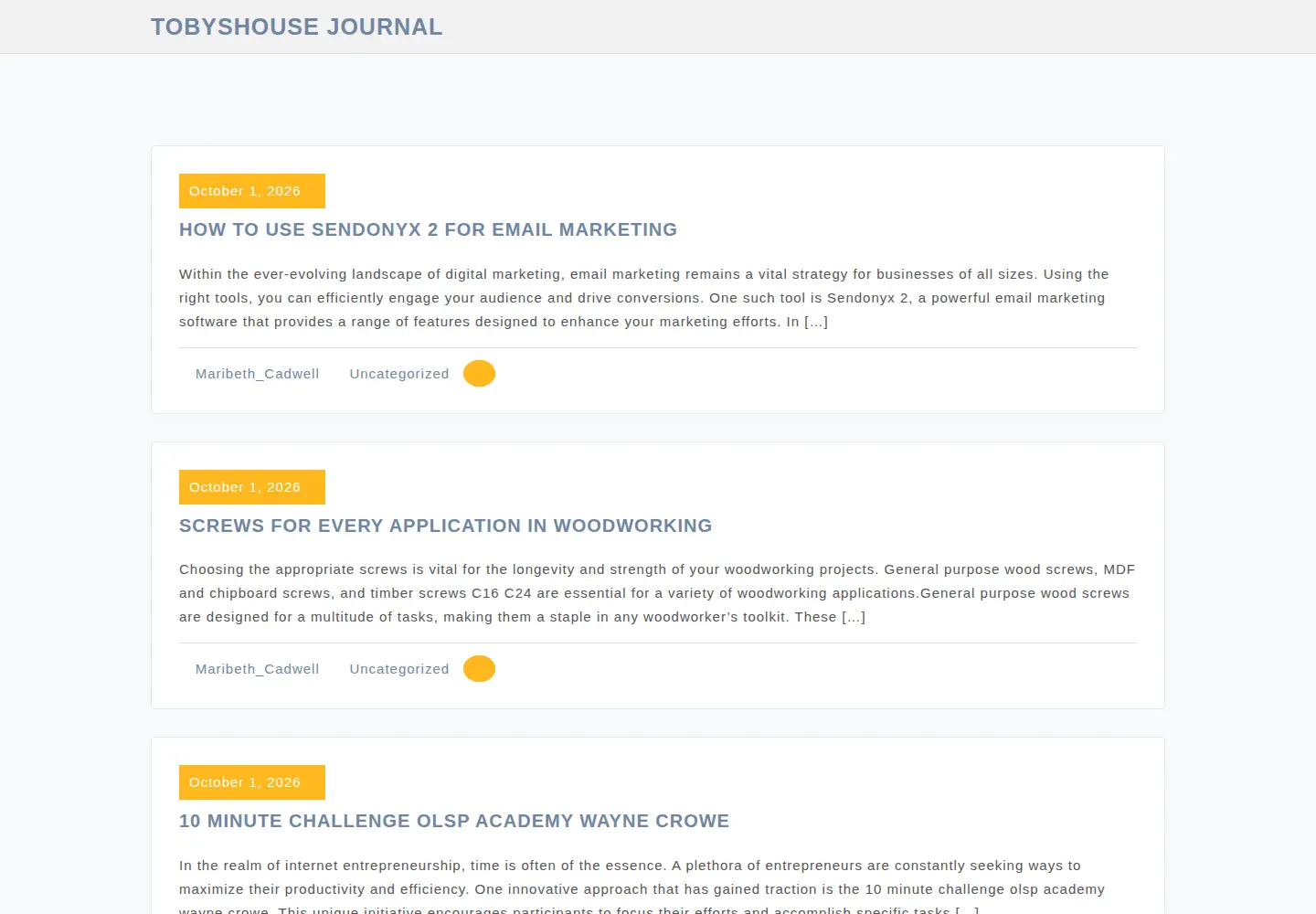
Task: Click the Sendonyx post excerpt text
Action: (644, 298)
